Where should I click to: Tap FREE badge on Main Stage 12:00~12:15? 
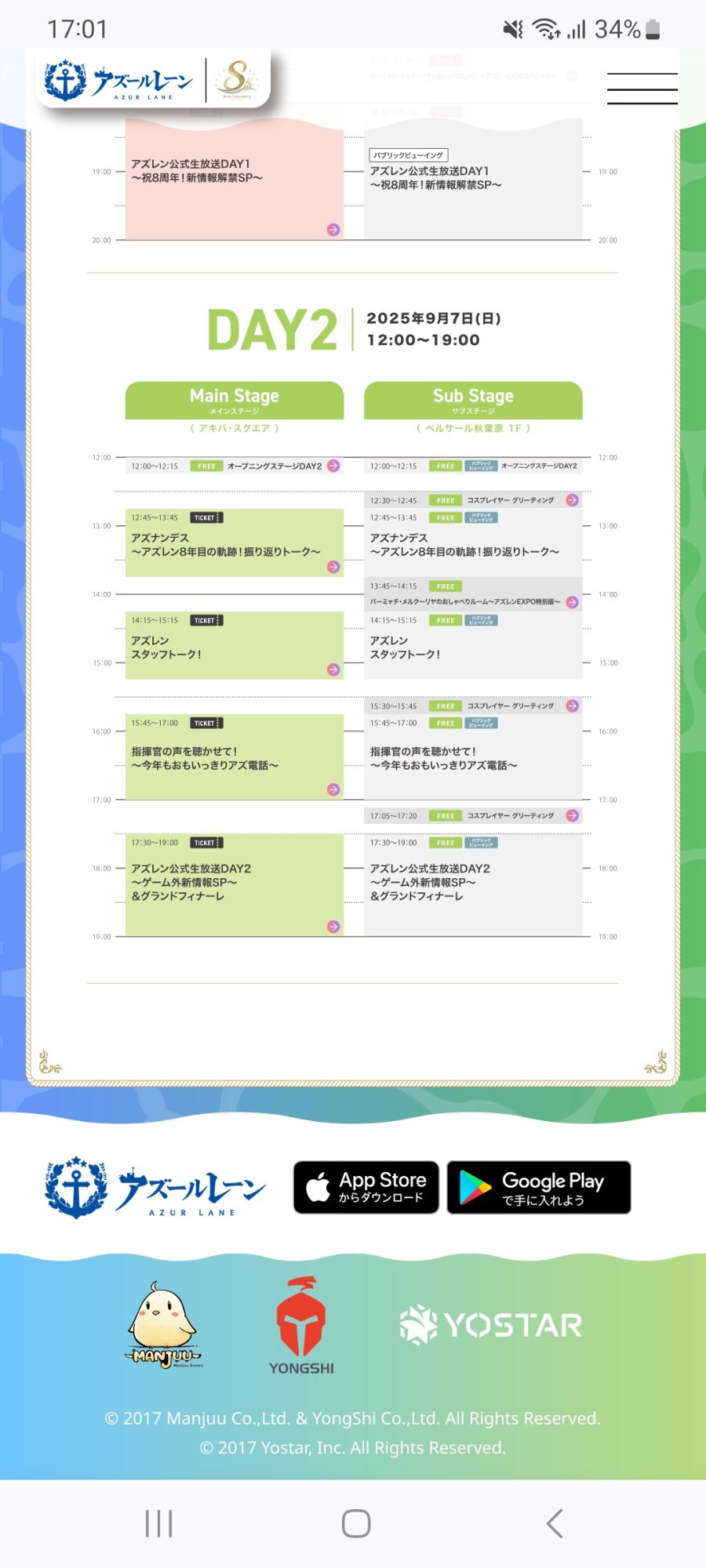pyautogui.click(x=206, y=466)
